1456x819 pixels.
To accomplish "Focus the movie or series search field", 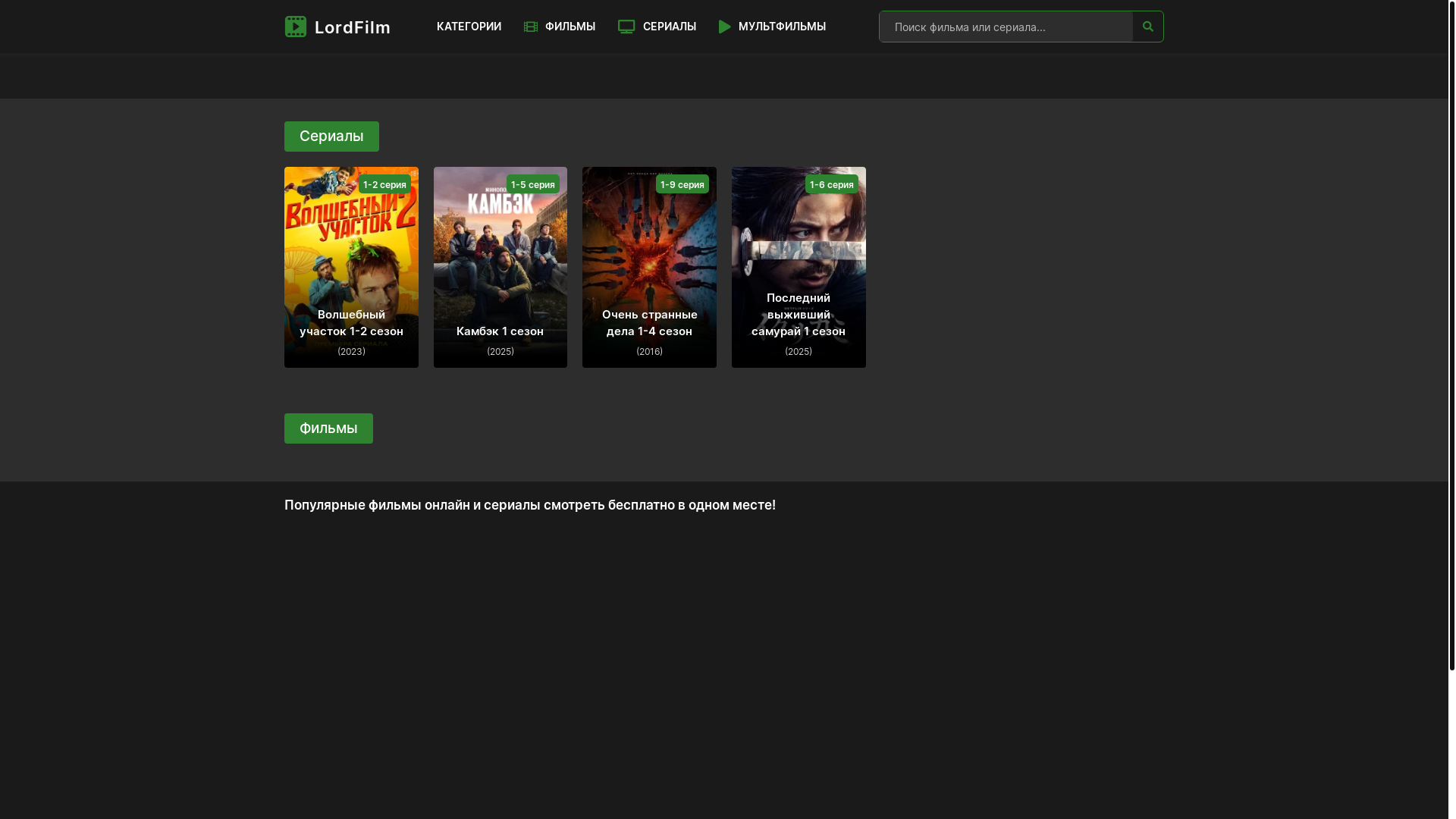I will [1006, 27].
